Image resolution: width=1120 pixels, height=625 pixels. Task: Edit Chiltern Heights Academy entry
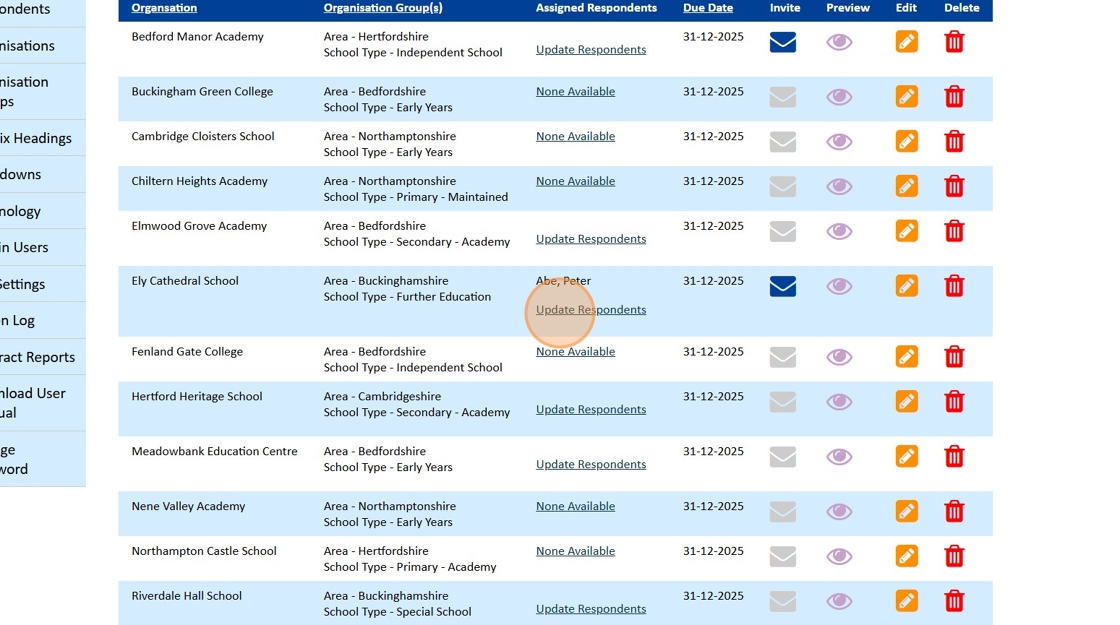click(906, 186)
